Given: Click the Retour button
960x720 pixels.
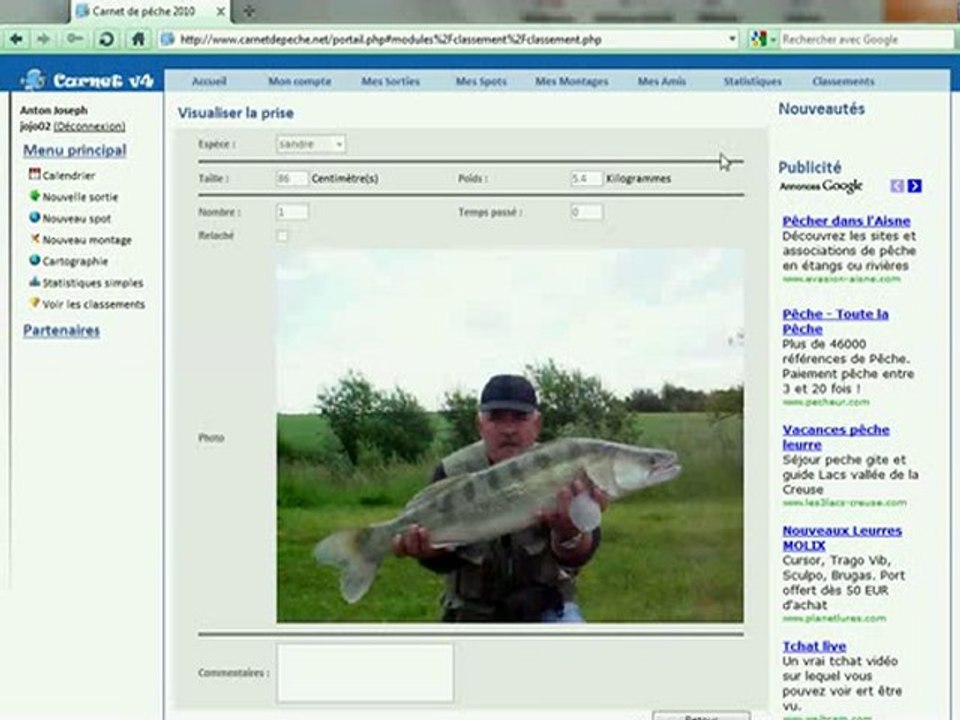Looking at the screenshot, I should (x=701, y=715).
